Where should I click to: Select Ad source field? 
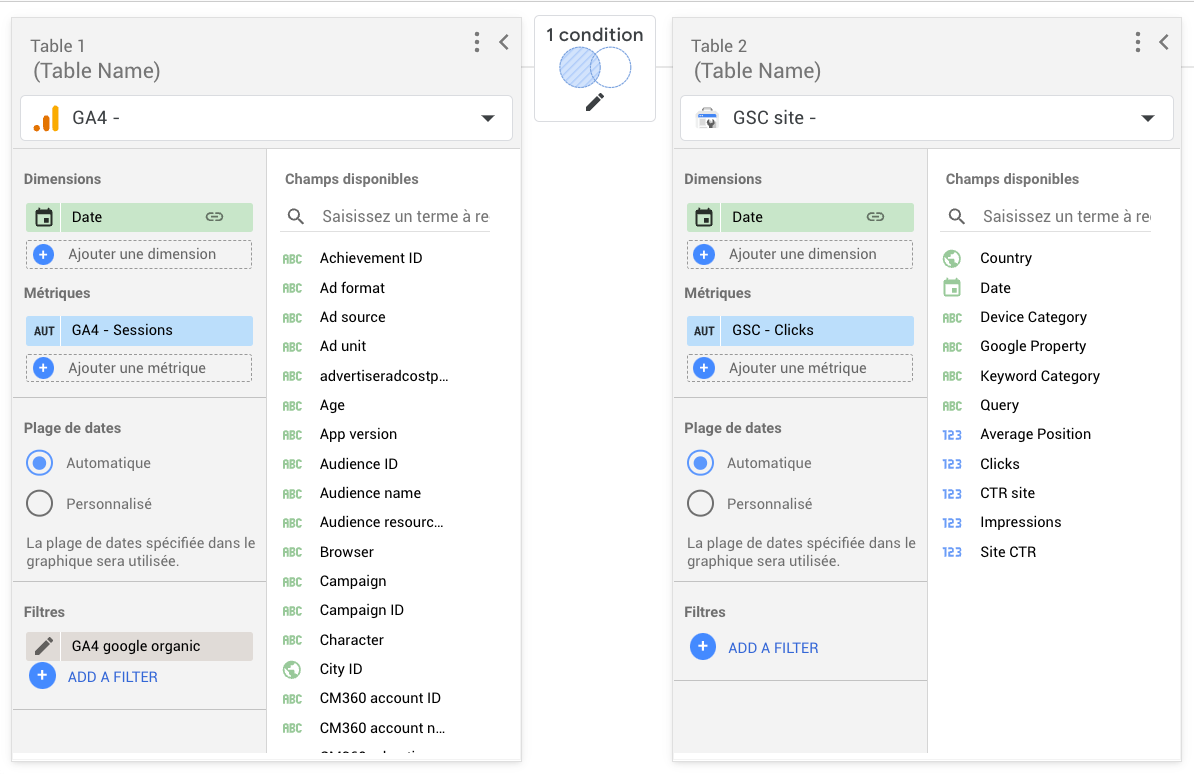(352, 317)
